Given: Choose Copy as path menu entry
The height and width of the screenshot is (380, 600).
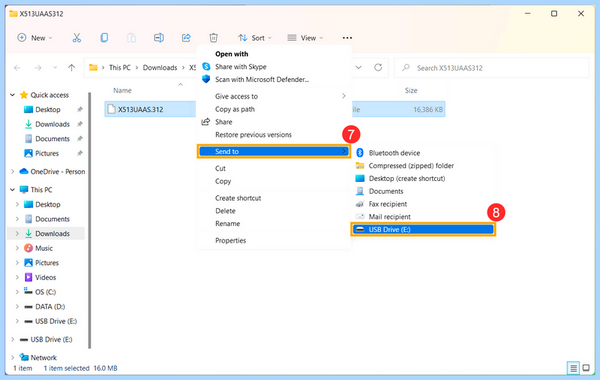Looking at the screenshot, I should [x=235, y=109].
